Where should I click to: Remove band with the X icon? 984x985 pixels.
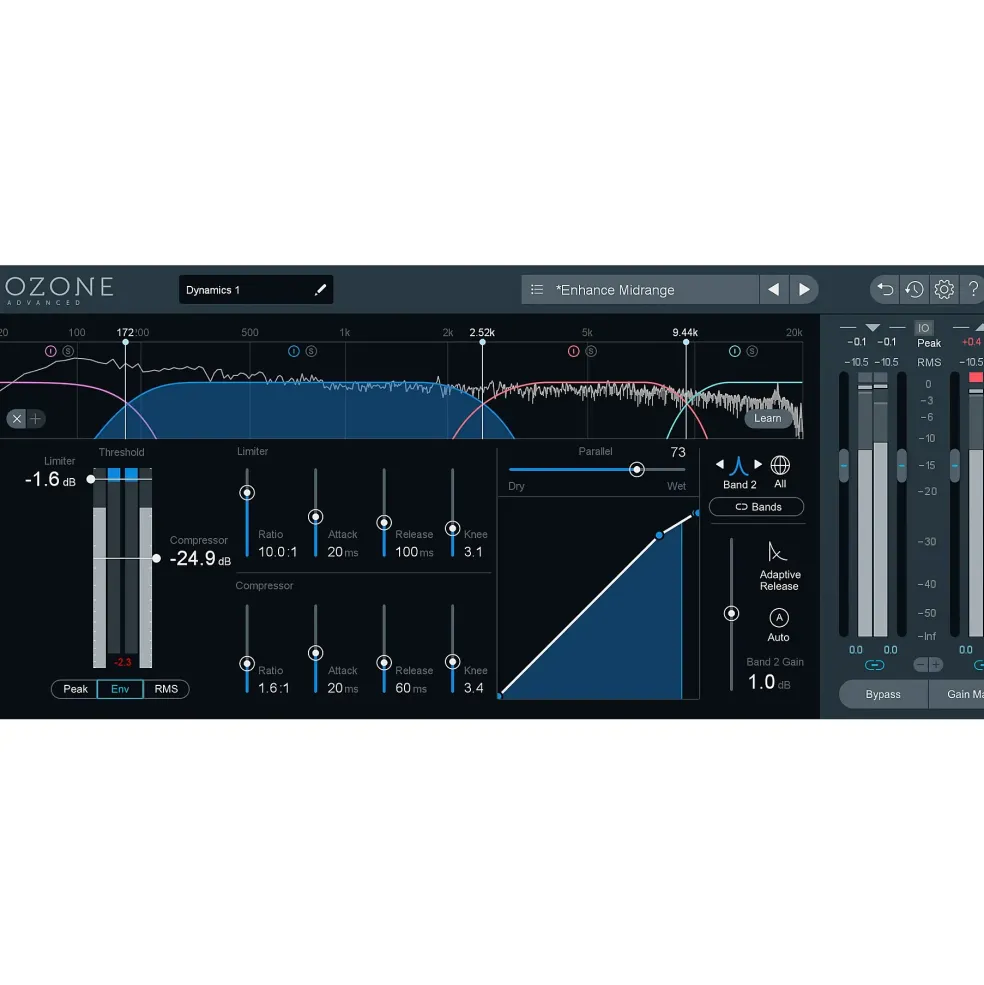coord(17,418)
